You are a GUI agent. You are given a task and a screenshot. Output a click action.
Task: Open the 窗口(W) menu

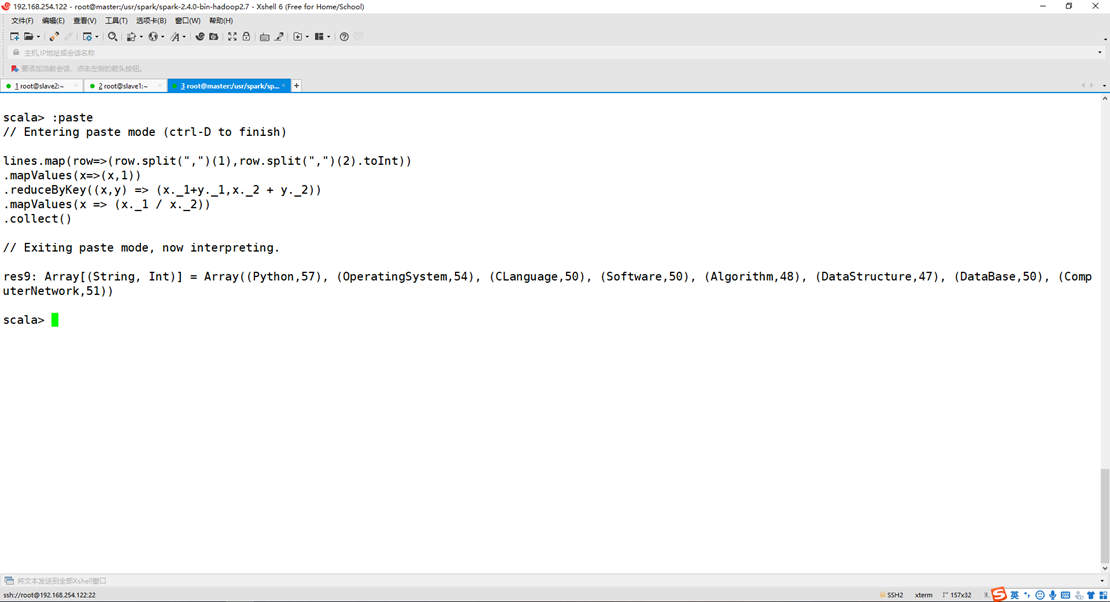click(188, 21)
